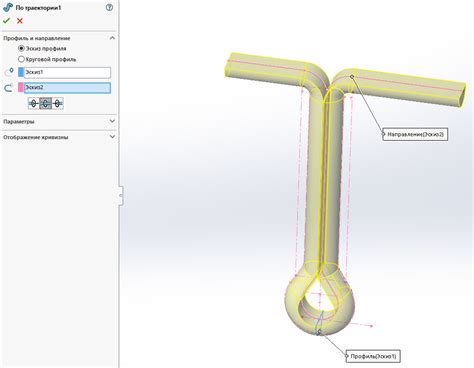Select the Эскиз профиля radio option
Image resolution: width=474 pixels, height=368 pixels.
pyautogui.click(x=21, y=49)
